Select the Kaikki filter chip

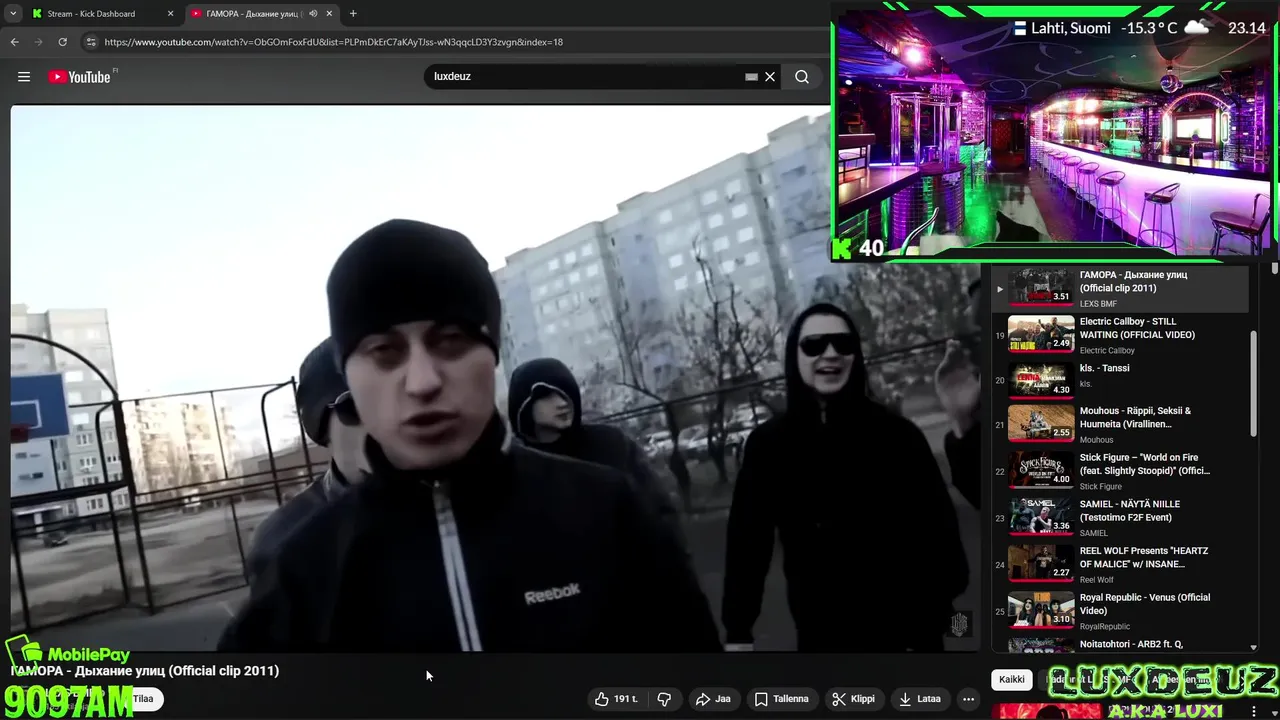(1012, 680)
